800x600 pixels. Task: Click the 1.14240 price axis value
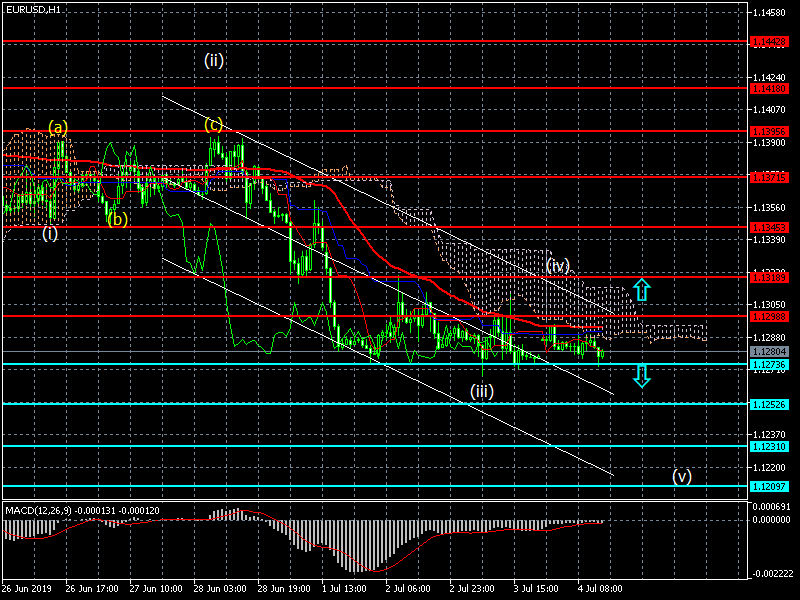pos(770,78)
